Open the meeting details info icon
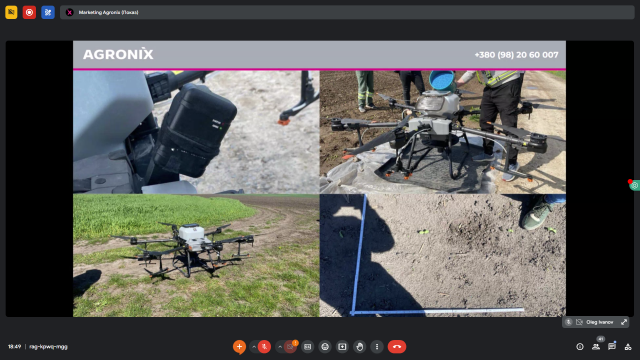The height and width of the screenshot is (360, 640). 580,347
